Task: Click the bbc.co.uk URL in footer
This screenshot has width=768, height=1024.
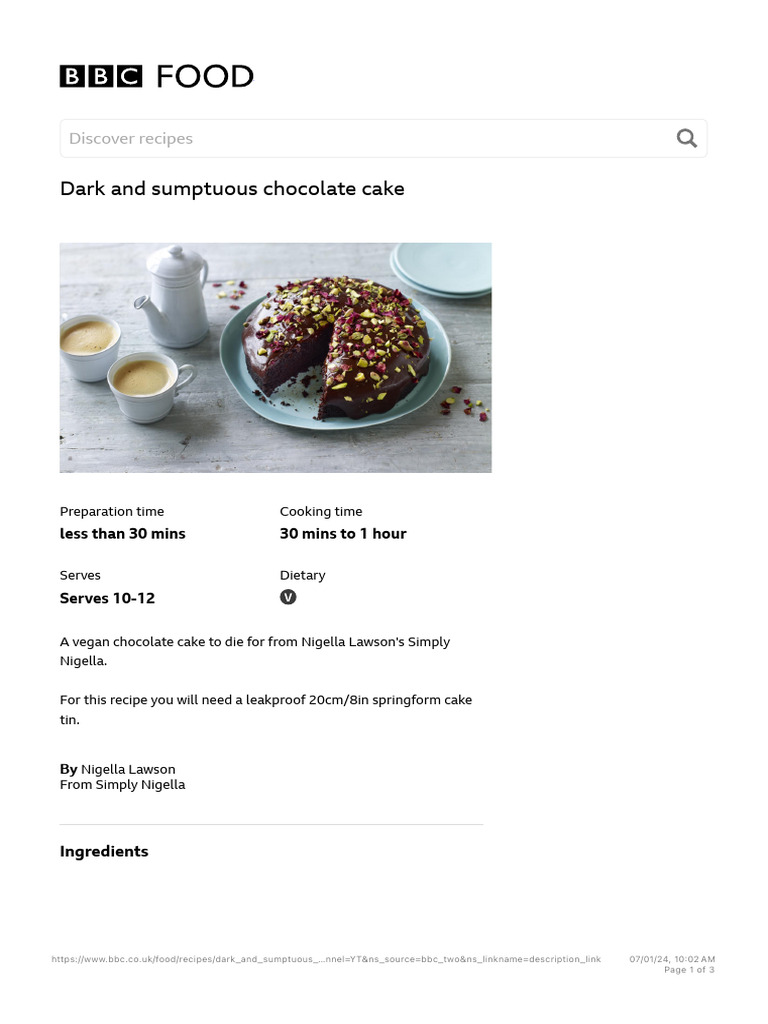Action: 326,959
